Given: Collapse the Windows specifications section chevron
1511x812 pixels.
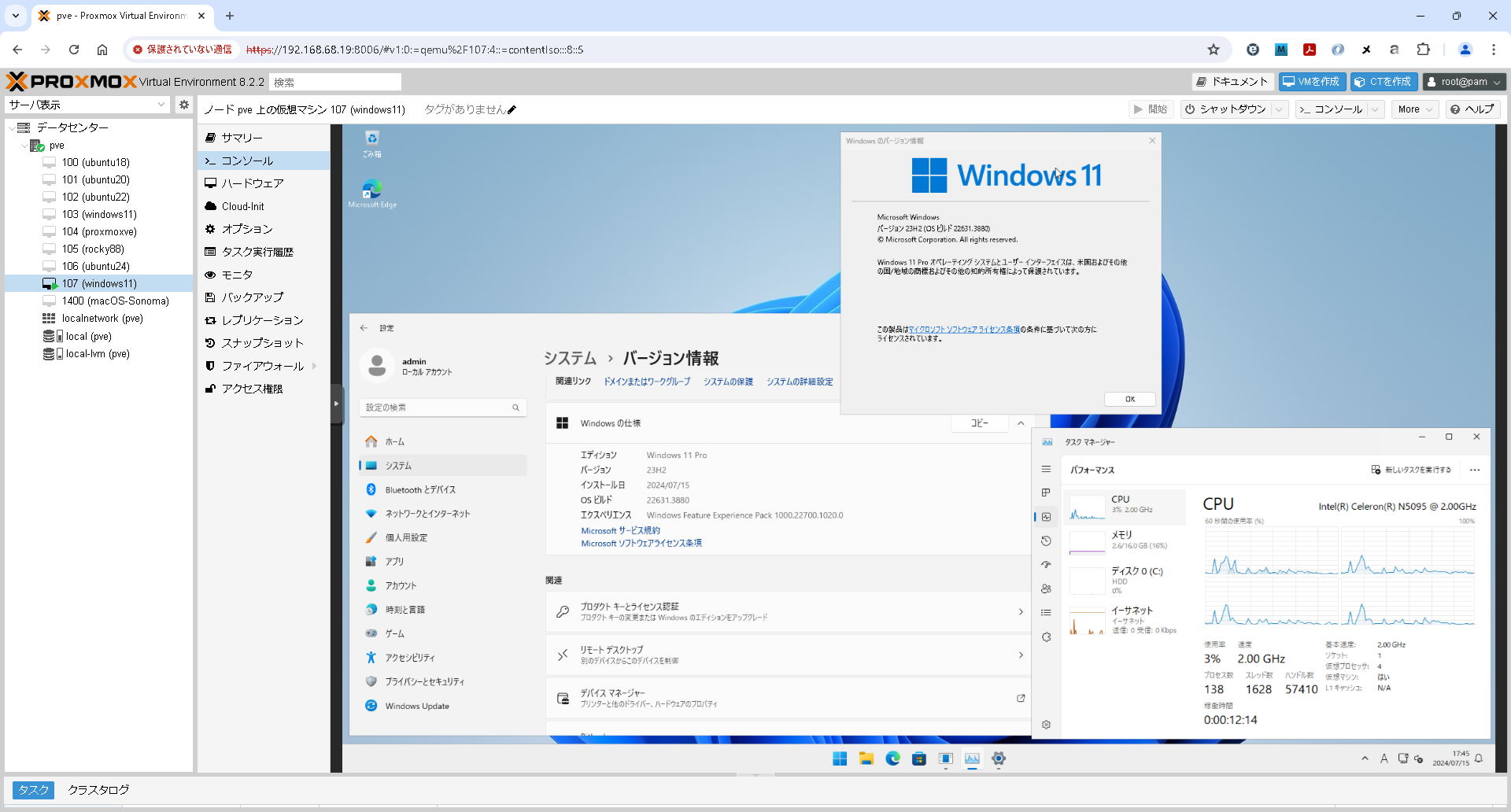Looking at the screenshot, I should [x=1021, y=423].
